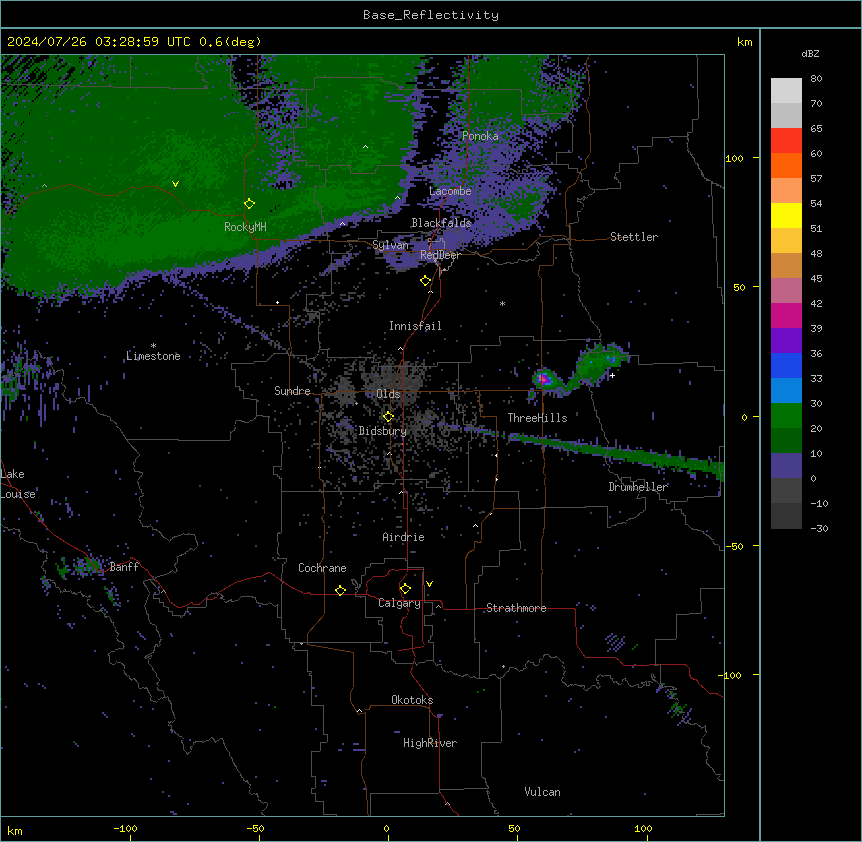This screenshot has height=842, width=862.
Task: Click the asterisk marker northeast of Innisfail
Action: pos(502,303)
